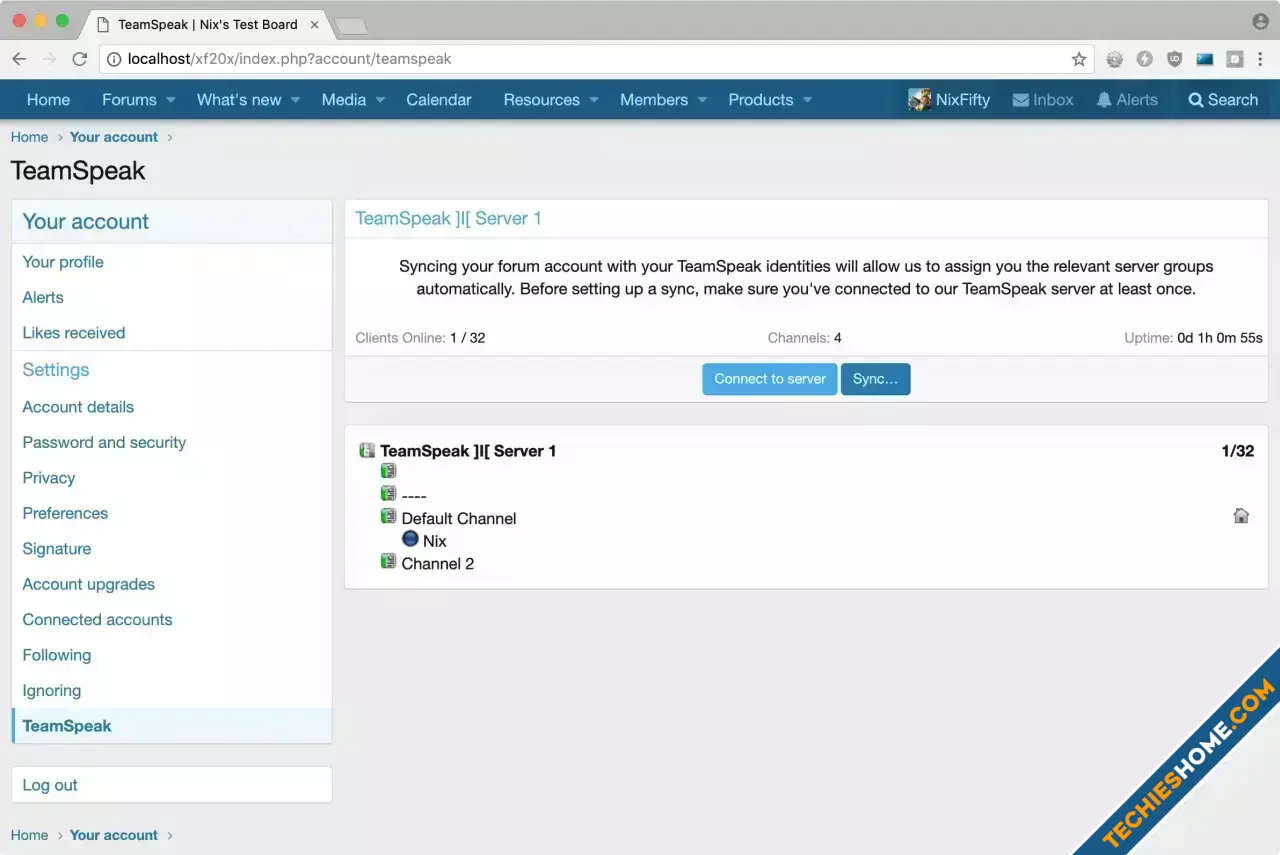Click Log out in the sidebar

pos(171,785)
